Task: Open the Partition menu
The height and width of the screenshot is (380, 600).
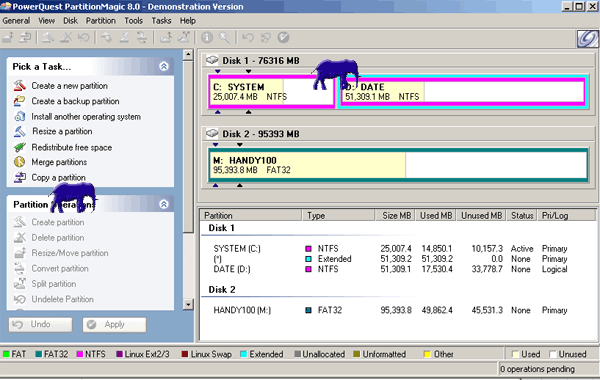Action: (x=101, y=21)
